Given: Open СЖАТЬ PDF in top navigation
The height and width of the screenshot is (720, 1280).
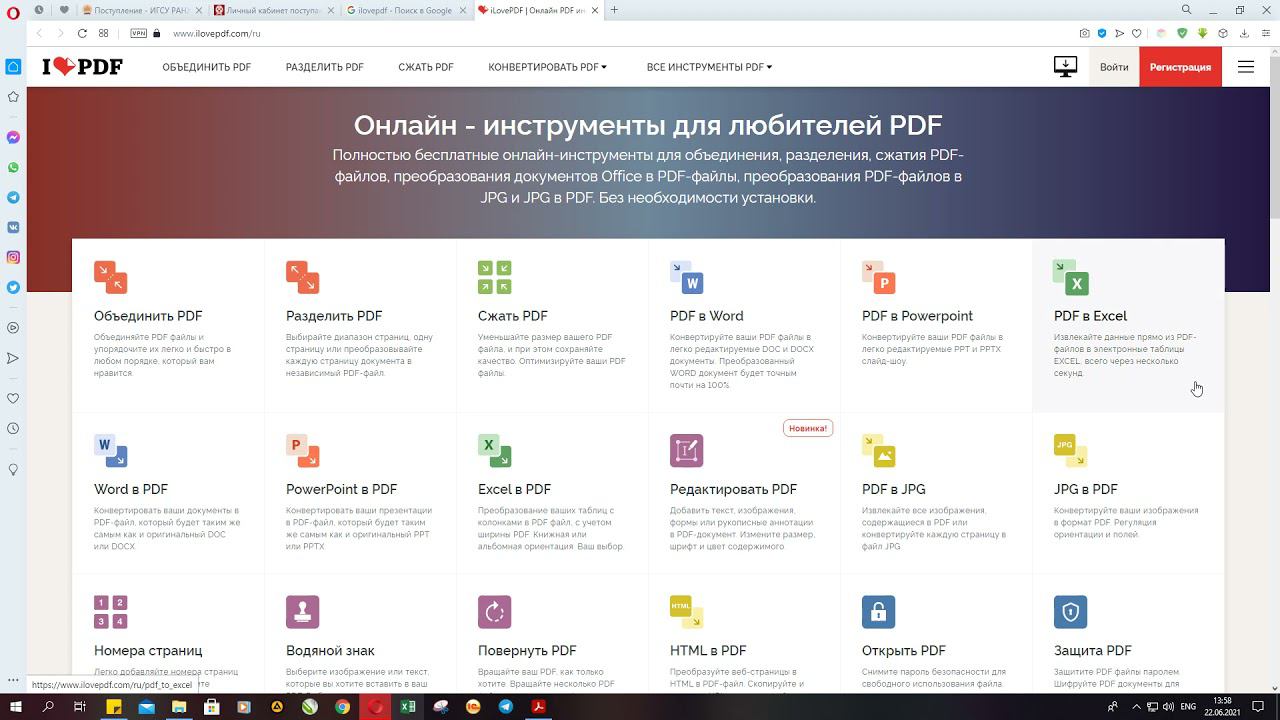Looking at the screenshot, I should click(426, 67).
